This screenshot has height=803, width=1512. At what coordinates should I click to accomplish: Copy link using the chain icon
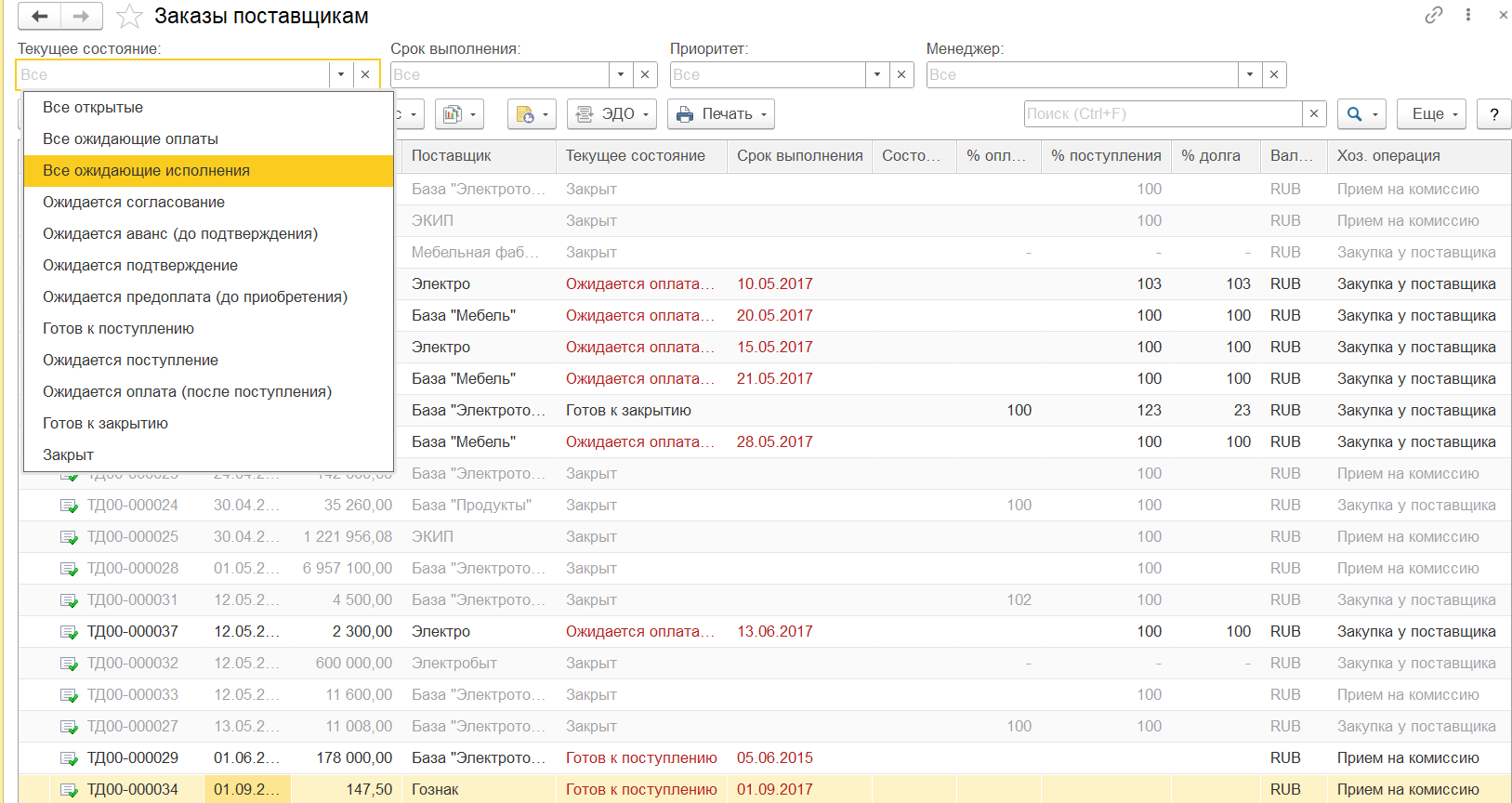point(1433,15)
